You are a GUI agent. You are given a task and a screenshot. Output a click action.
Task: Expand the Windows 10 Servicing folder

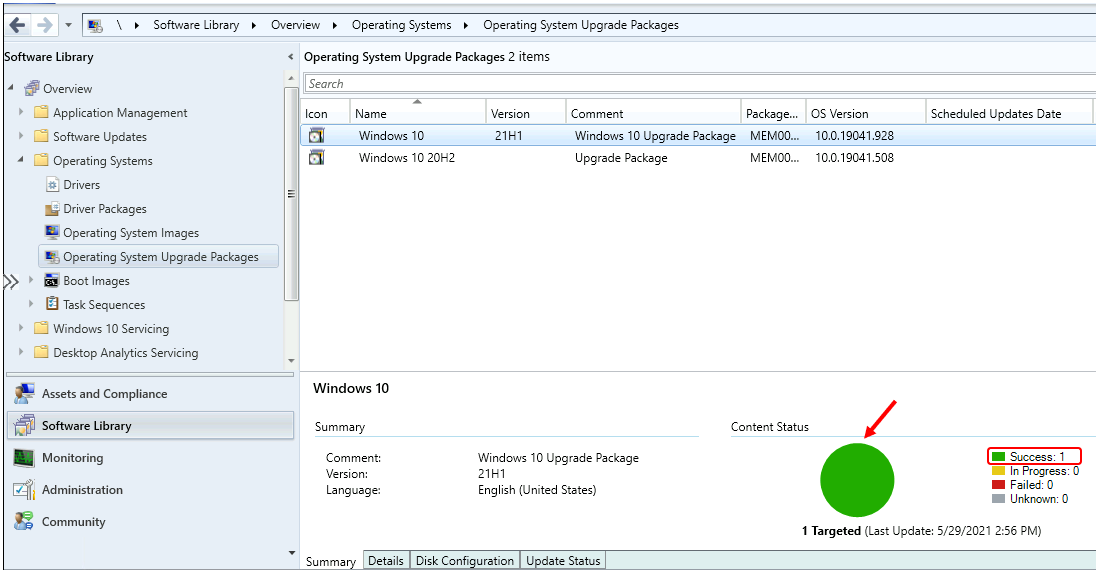click(x=21, y=328)
